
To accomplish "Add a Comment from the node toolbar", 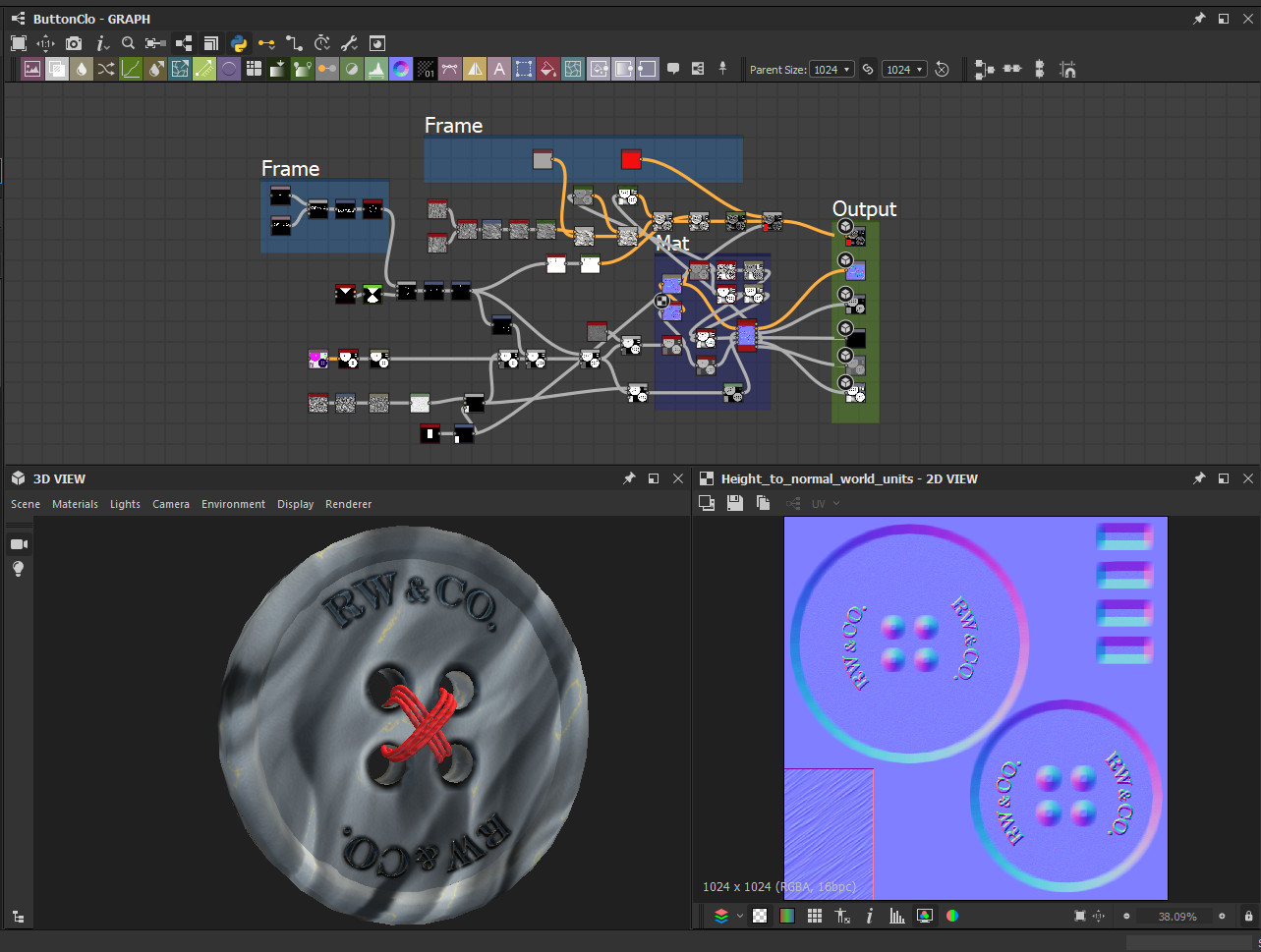I will pos(673,69).
